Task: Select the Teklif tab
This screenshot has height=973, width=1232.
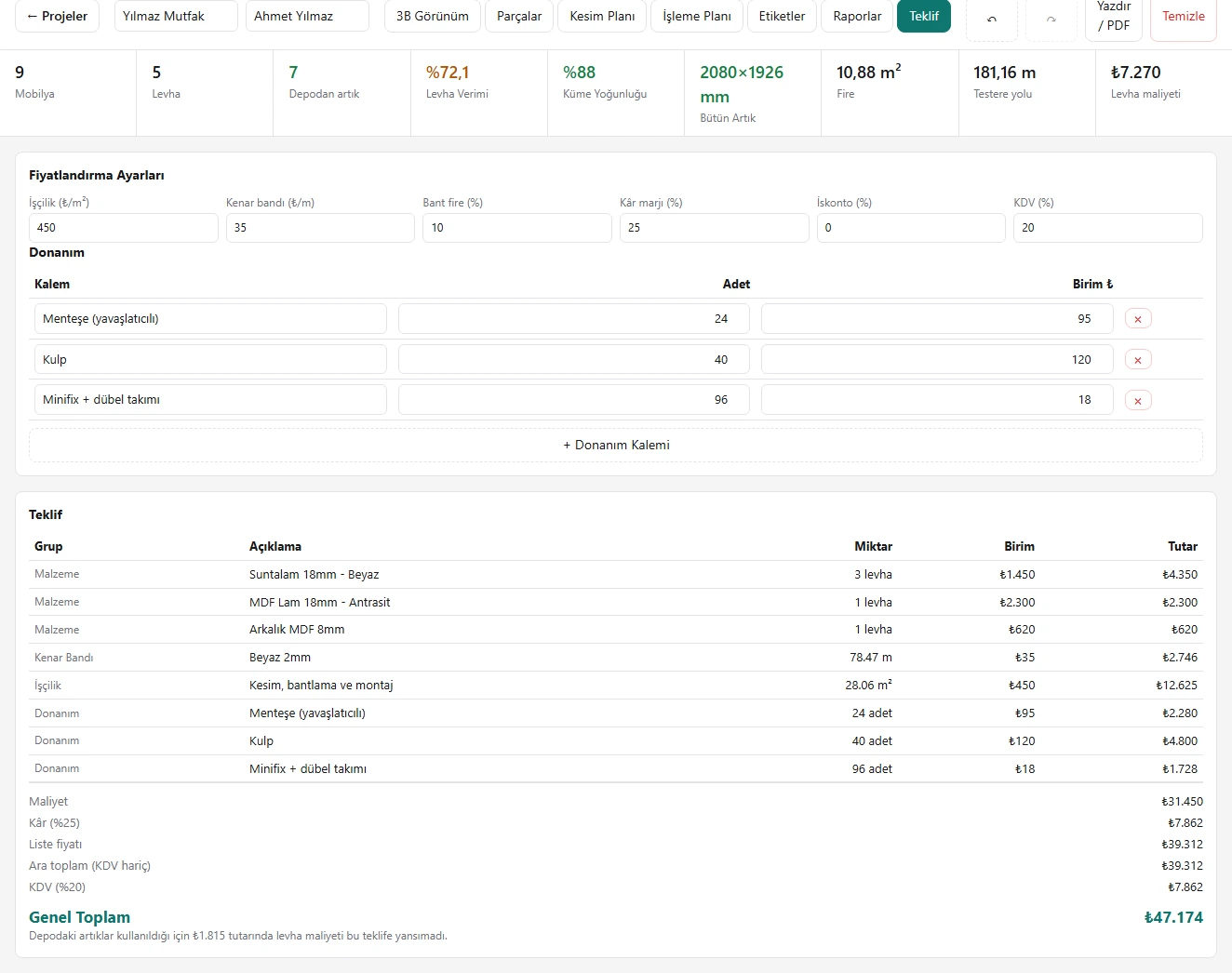Action: pos(924,16)
